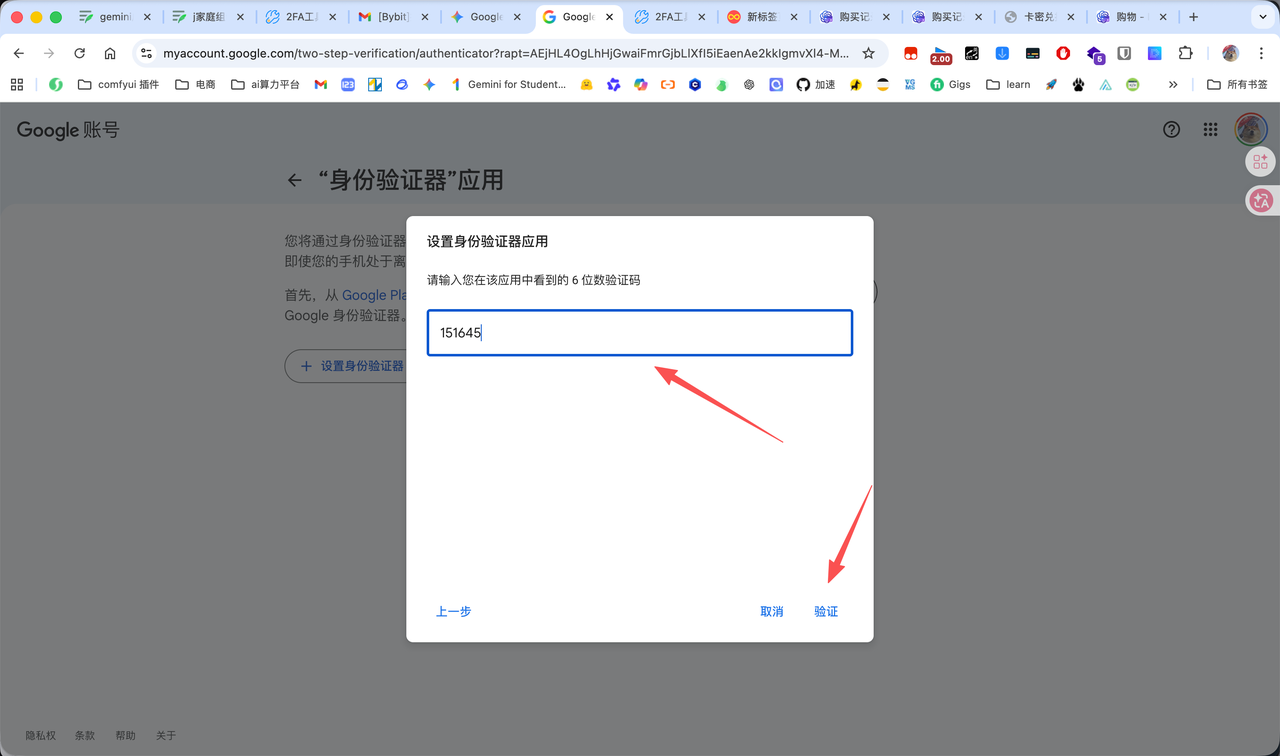This screenshot has width=1280, height=756.
Task: Open the Chrome extensions puzzle icon
Action: coord(1185,53)
